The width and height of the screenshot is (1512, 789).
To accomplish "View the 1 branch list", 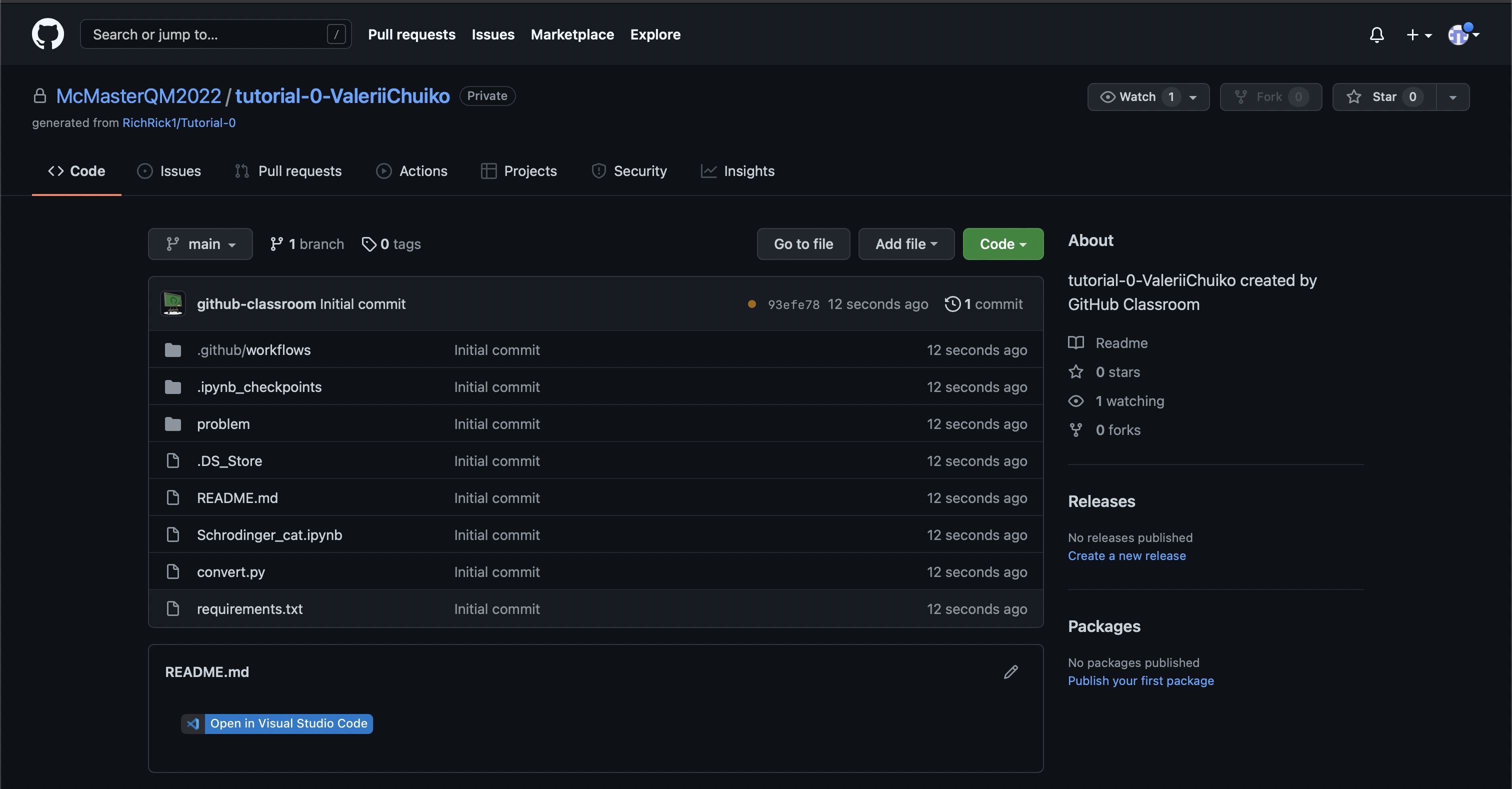I will [x=307, y=243].
